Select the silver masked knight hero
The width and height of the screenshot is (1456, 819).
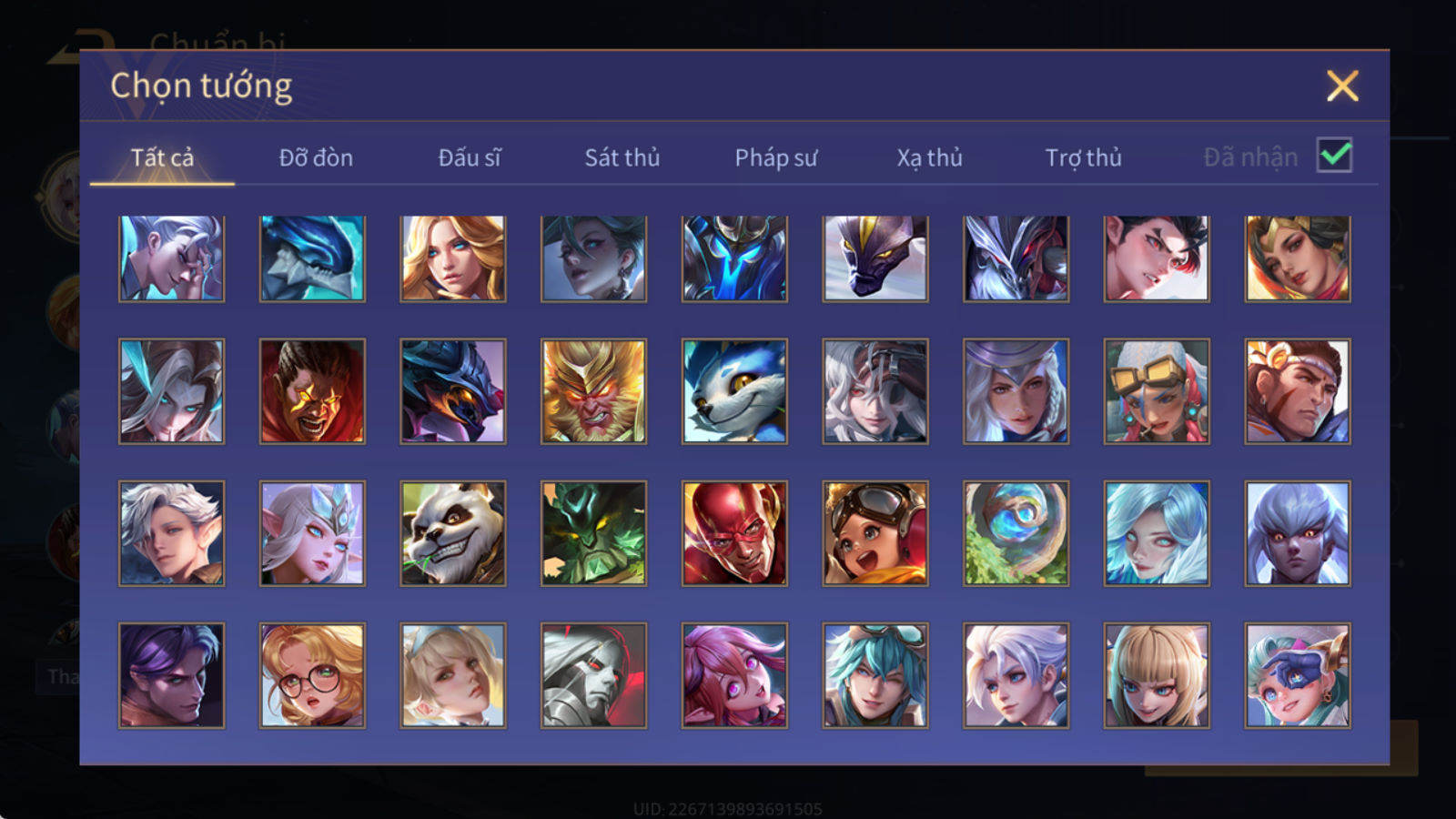[x=593, y=675]
